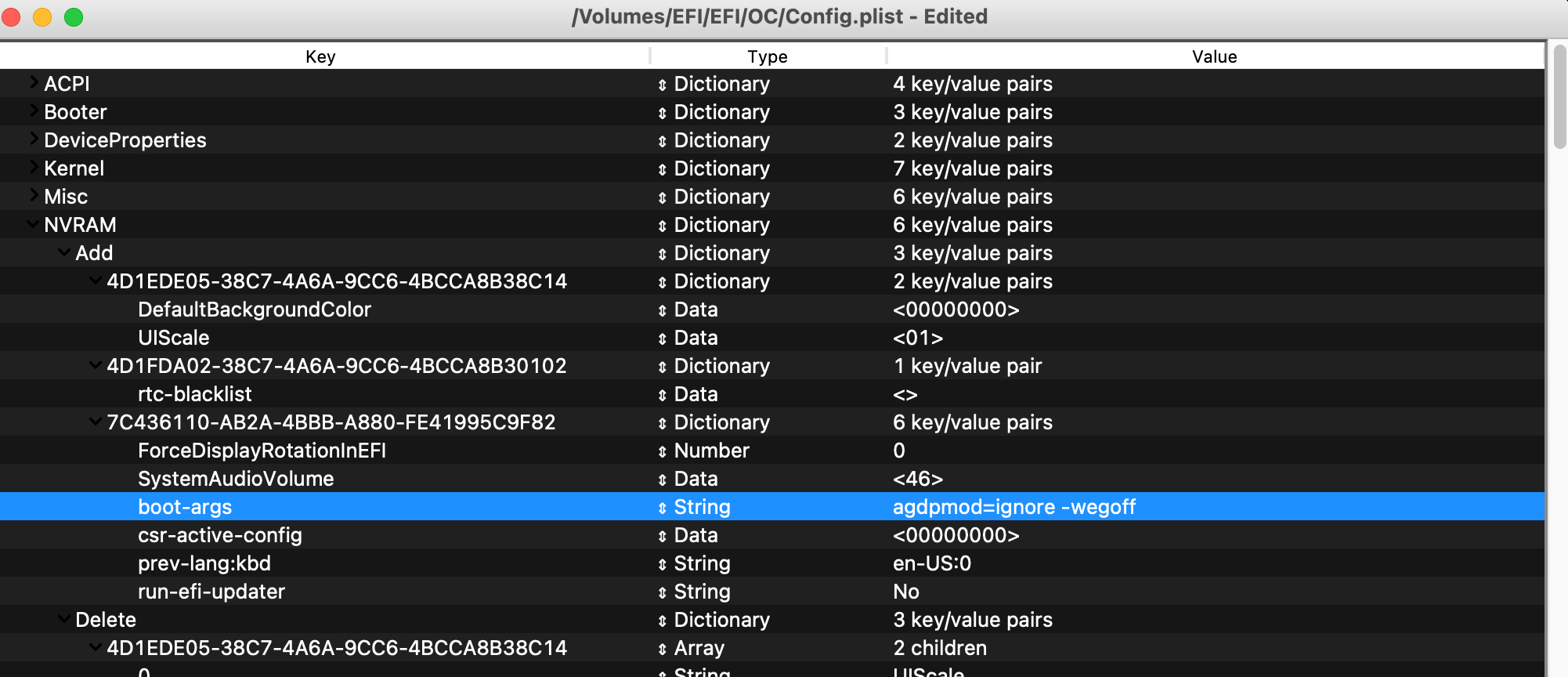Select the run-efi-updater row
The width and height of the screenshot is (1568, 677).
[211, 592]
